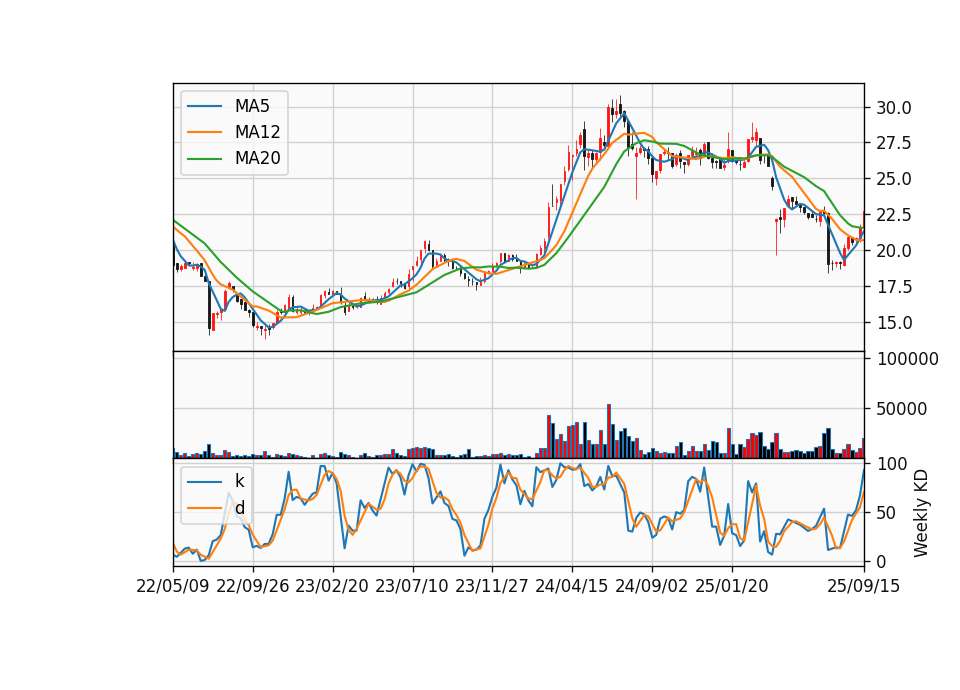Click the 22/05/09 date tick label

tap(173, 586)
